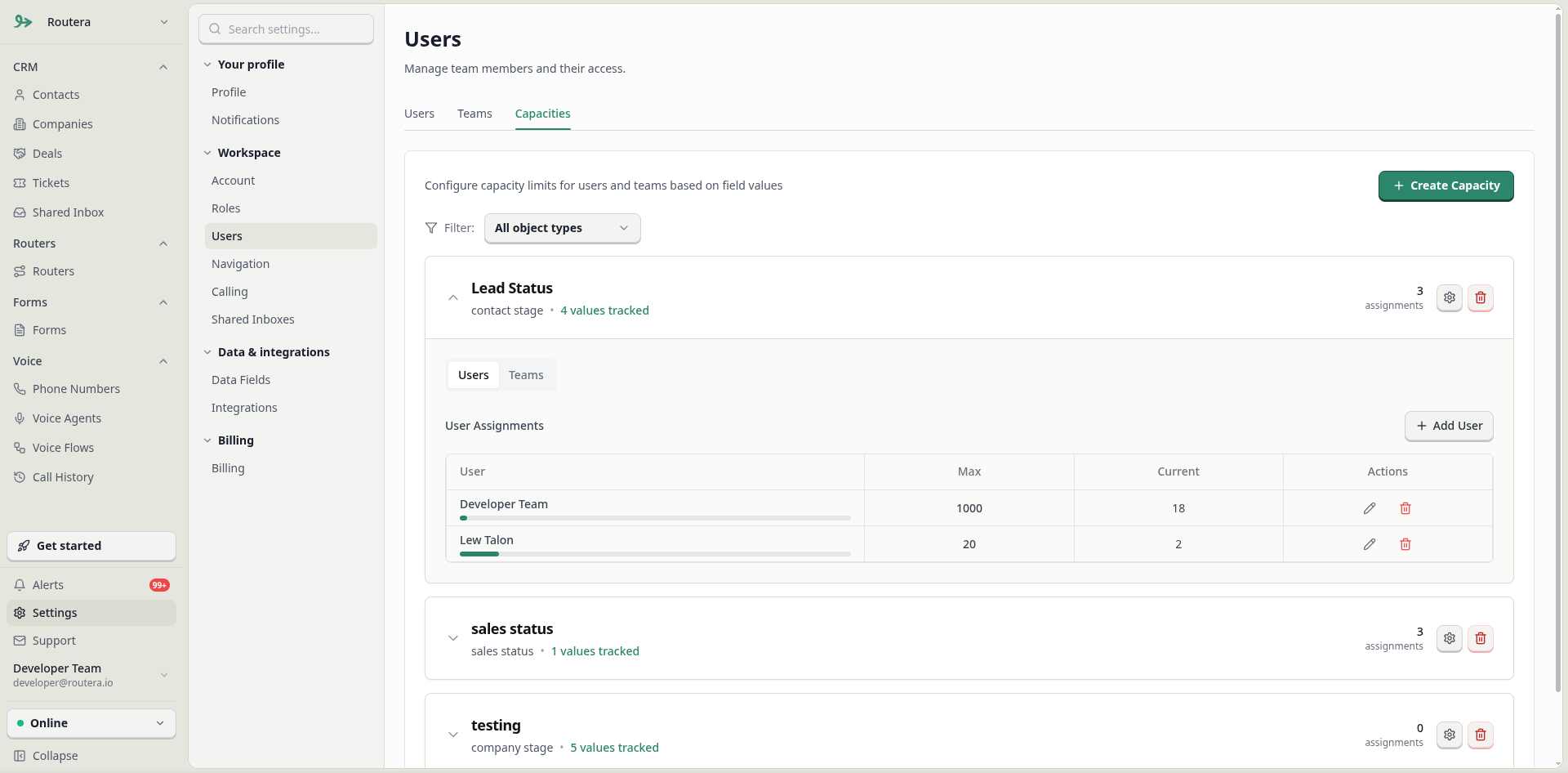The height and width of the screenshot is (773, 1568).
Task: Open Developer Team account menu
Action: 91,675
